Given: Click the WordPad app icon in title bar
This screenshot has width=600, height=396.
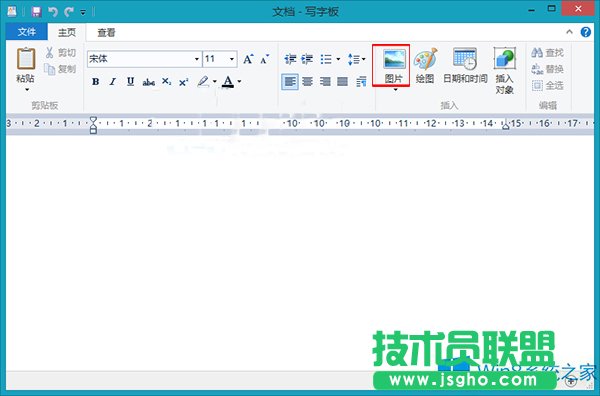Looking at the screenshot, I should click(12, 11).
